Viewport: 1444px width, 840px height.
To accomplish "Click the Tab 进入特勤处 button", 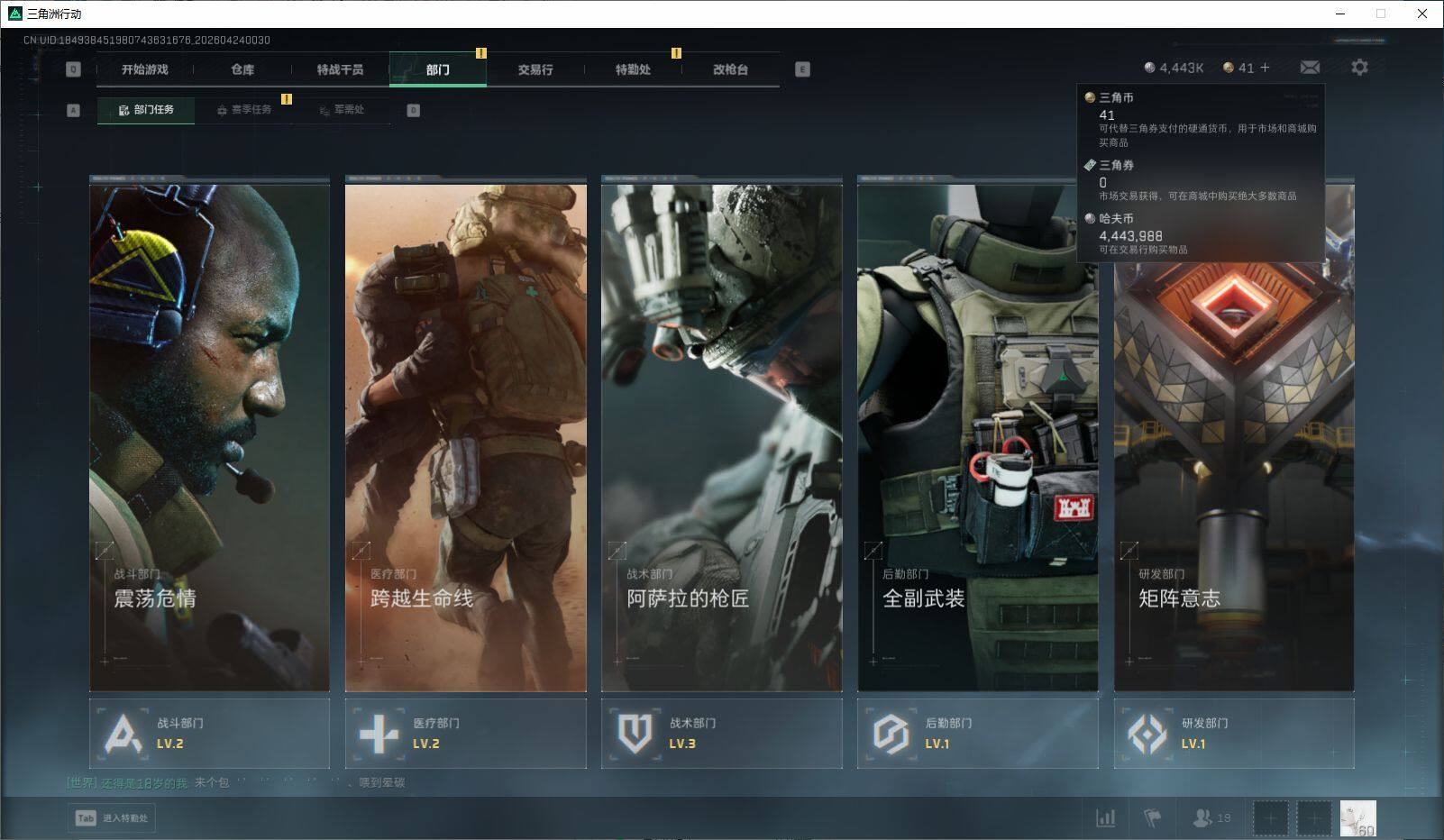I will pos(111,818).
